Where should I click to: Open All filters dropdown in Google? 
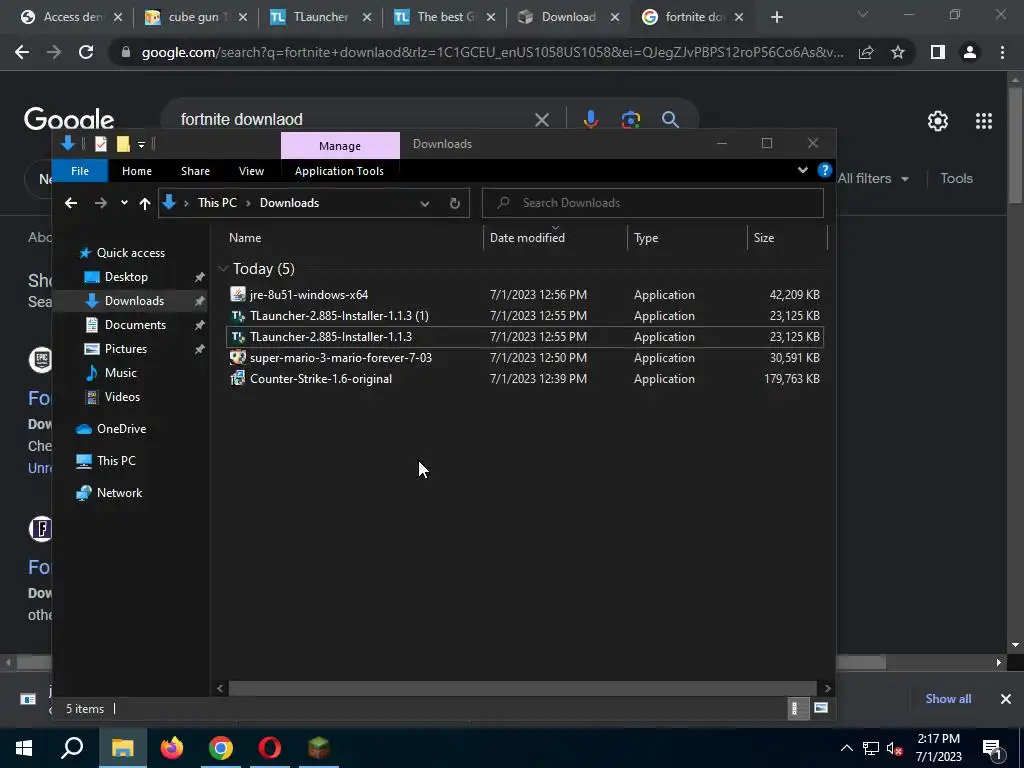pos(874,178)
